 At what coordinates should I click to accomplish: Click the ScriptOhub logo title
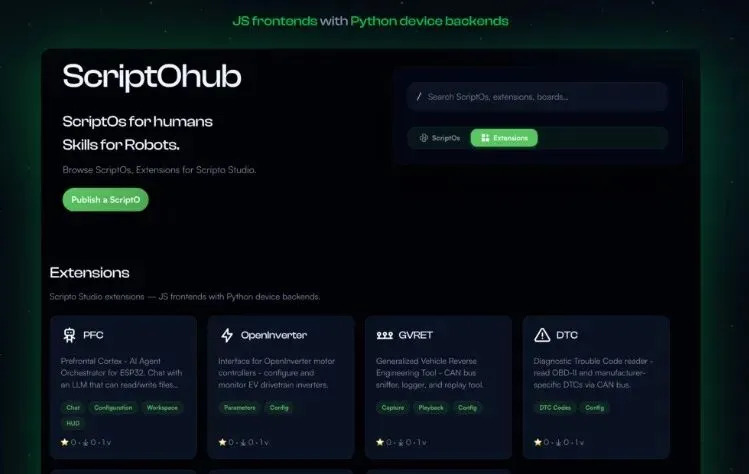(x=152, y=76)
